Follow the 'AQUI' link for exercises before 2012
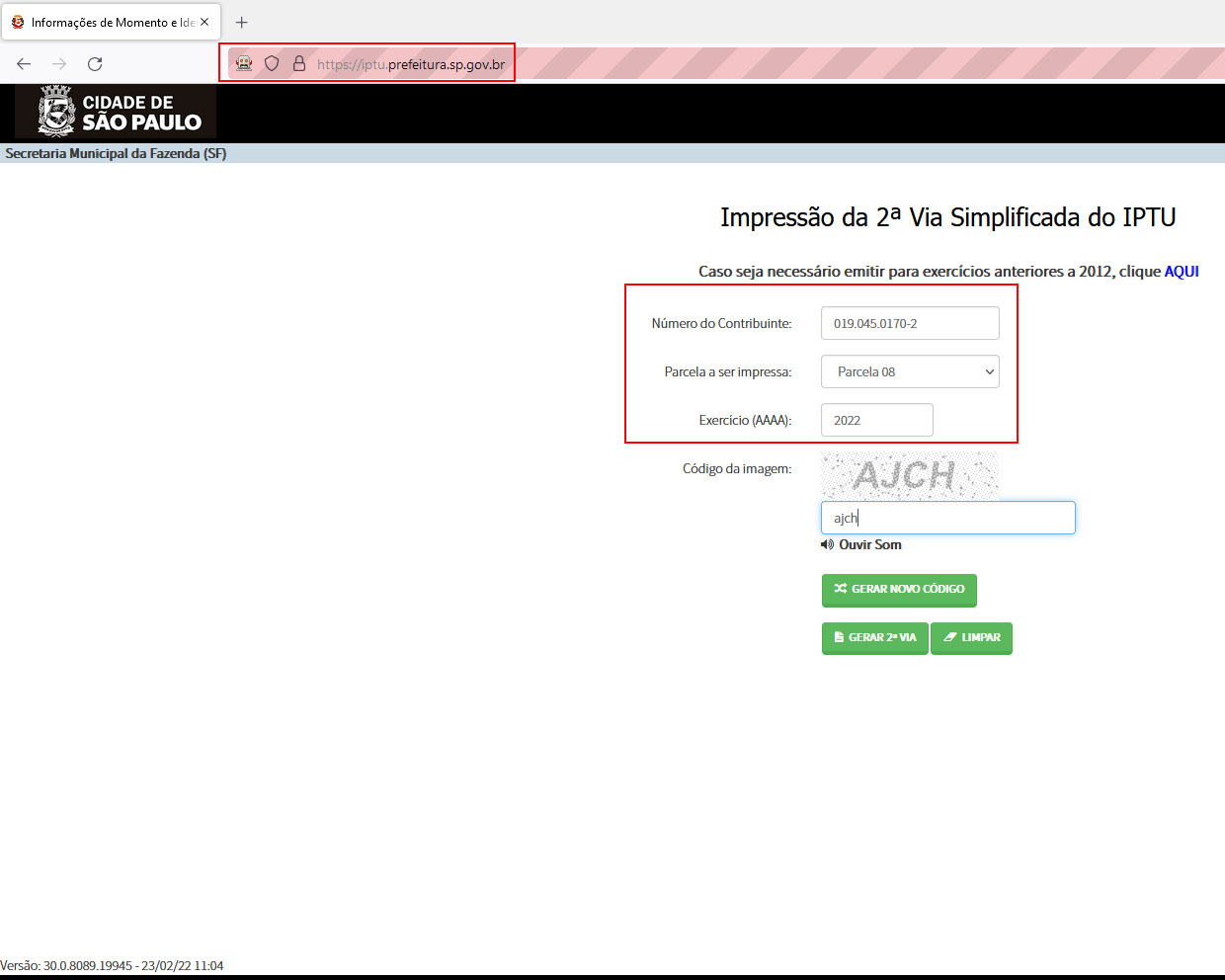Screen dimensions: 1225x980 click(1182, 271)
